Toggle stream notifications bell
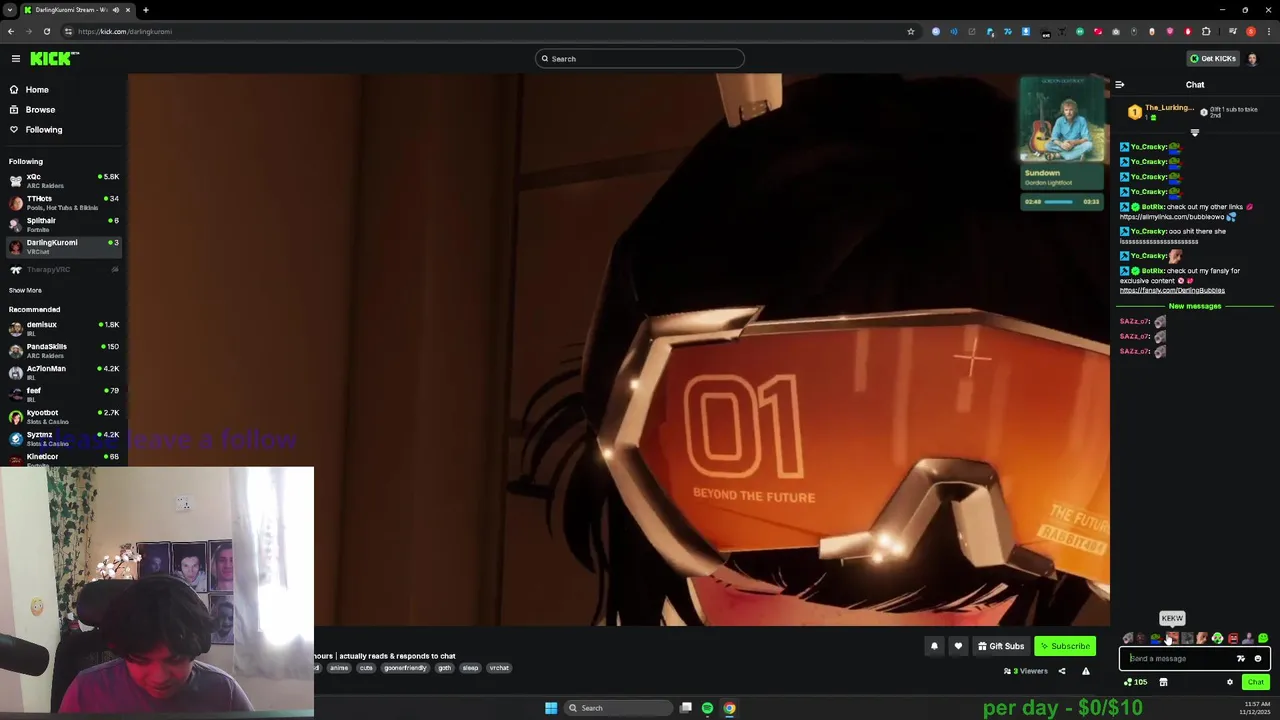 934,646
